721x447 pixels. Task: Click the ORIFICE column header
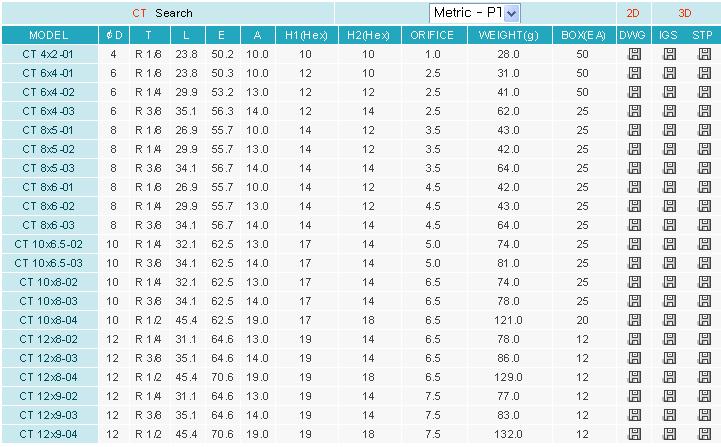coord(432,35)
